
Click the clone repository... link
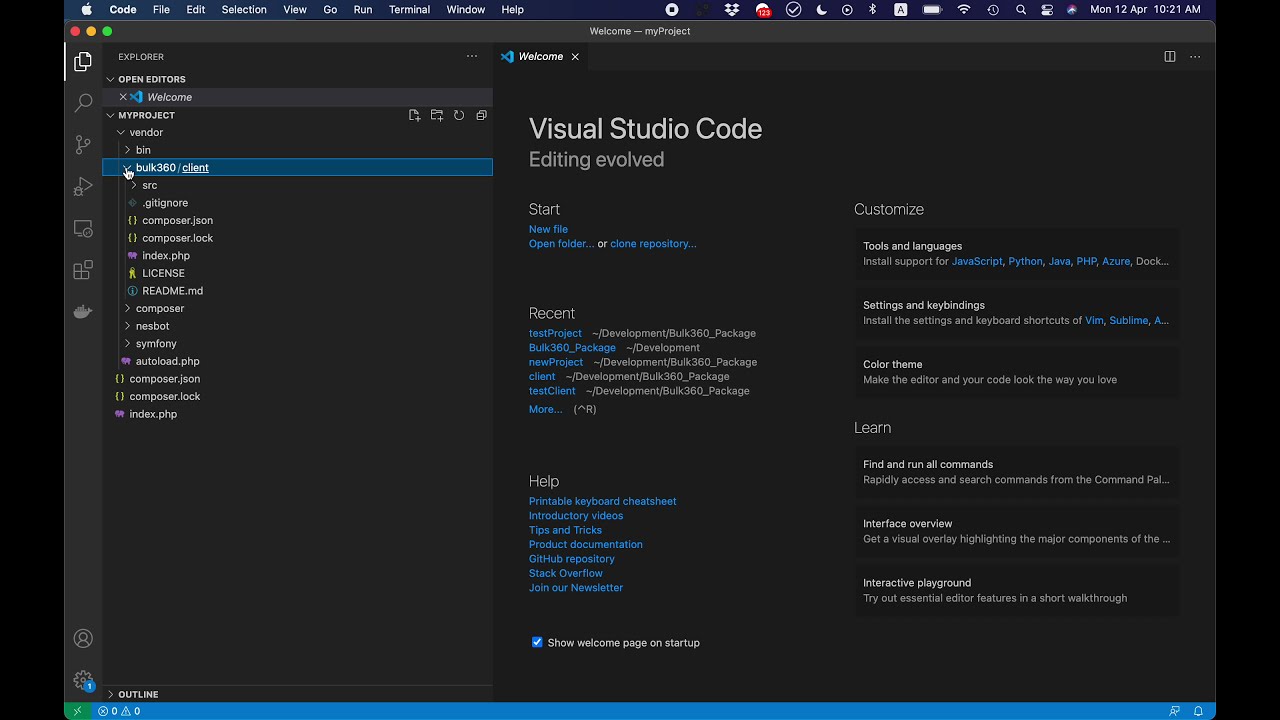[653, 243]
